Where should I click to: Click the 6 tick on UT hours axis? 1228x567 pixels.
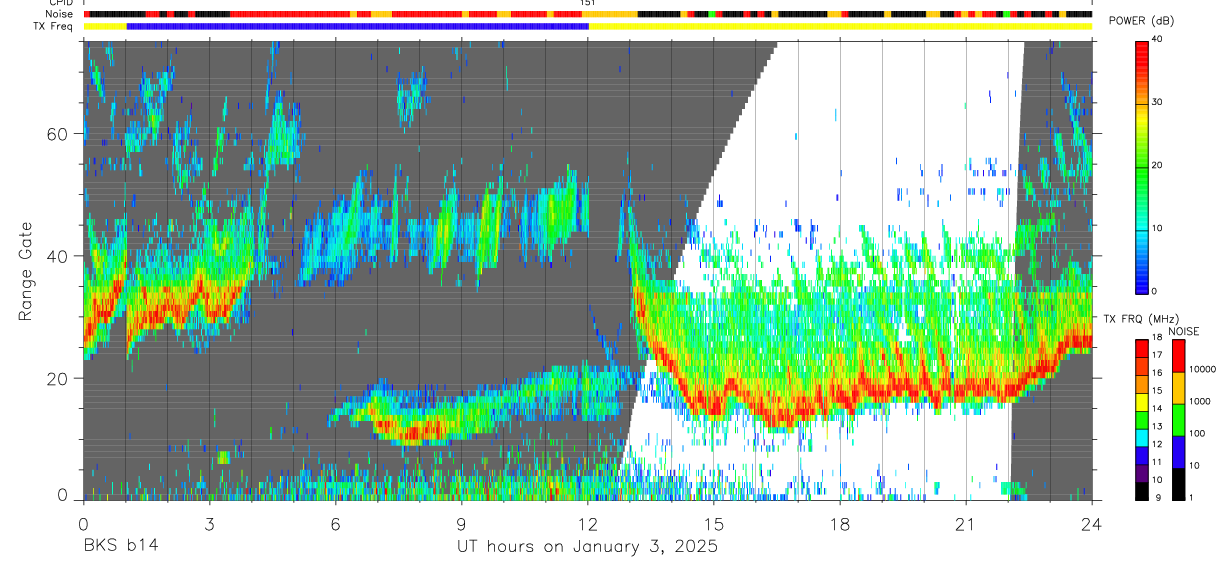click(x=335, y=523)
